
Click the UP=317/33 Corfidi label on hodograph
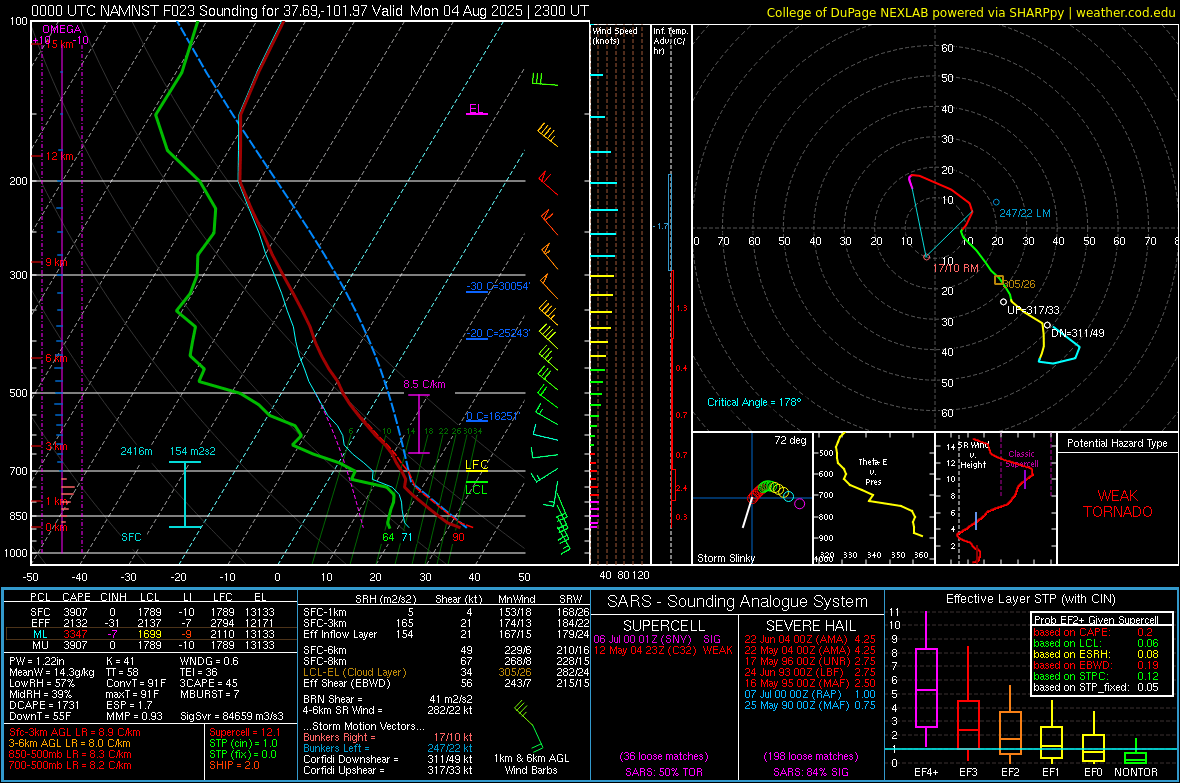(x=1033, y=309)
